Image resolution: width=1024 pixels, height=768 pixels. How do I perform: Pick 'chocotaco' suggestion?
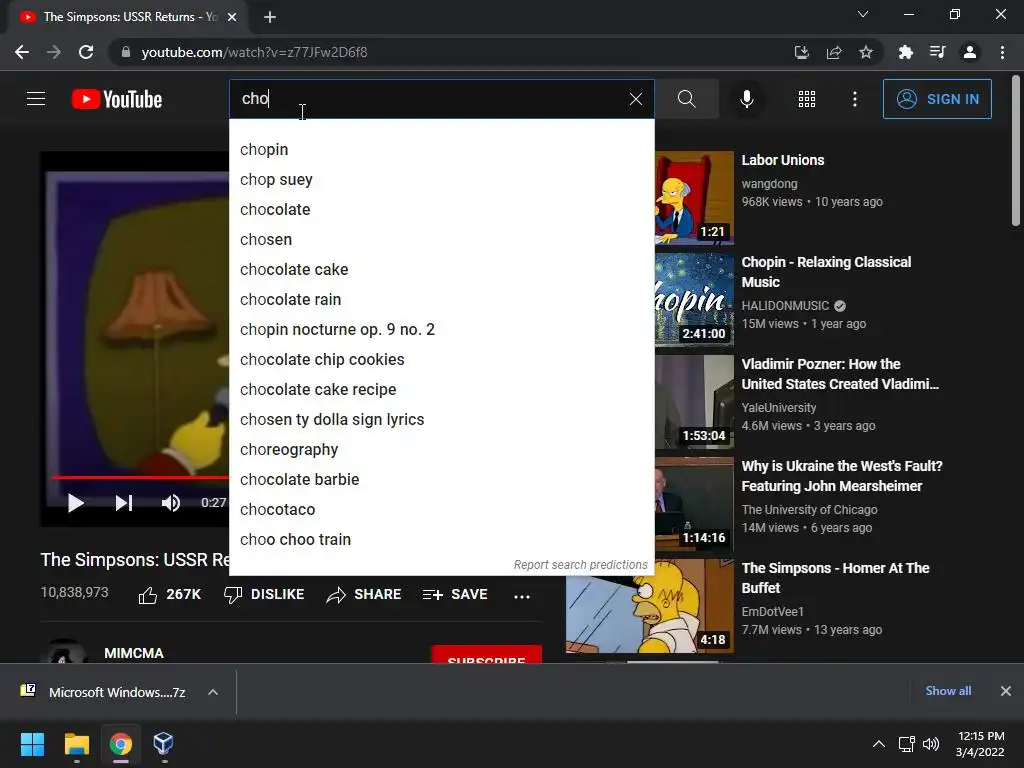click(x=441, y=510)
